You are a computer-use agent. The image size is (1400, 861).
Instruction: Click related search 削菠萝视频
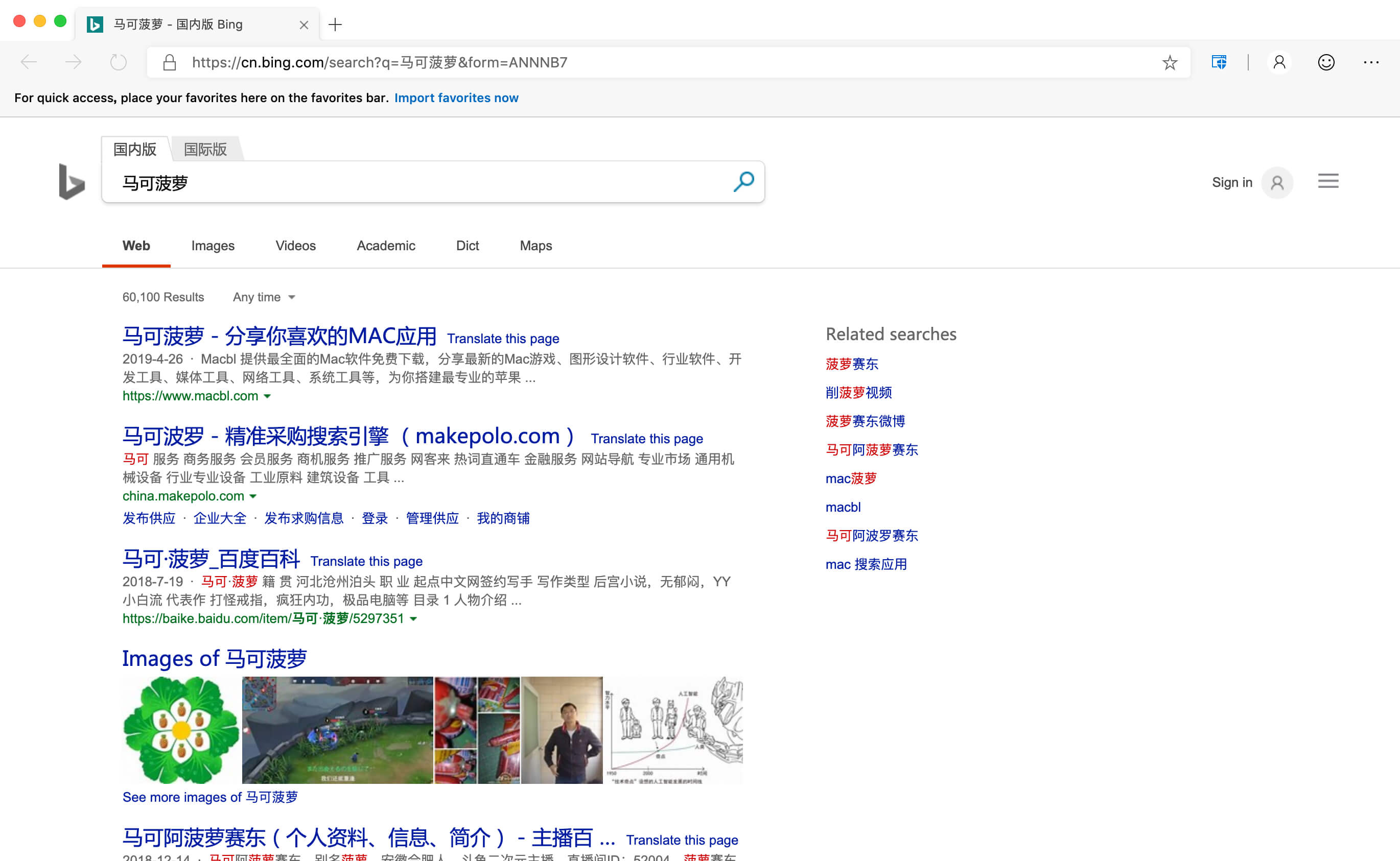click(858, 392)
